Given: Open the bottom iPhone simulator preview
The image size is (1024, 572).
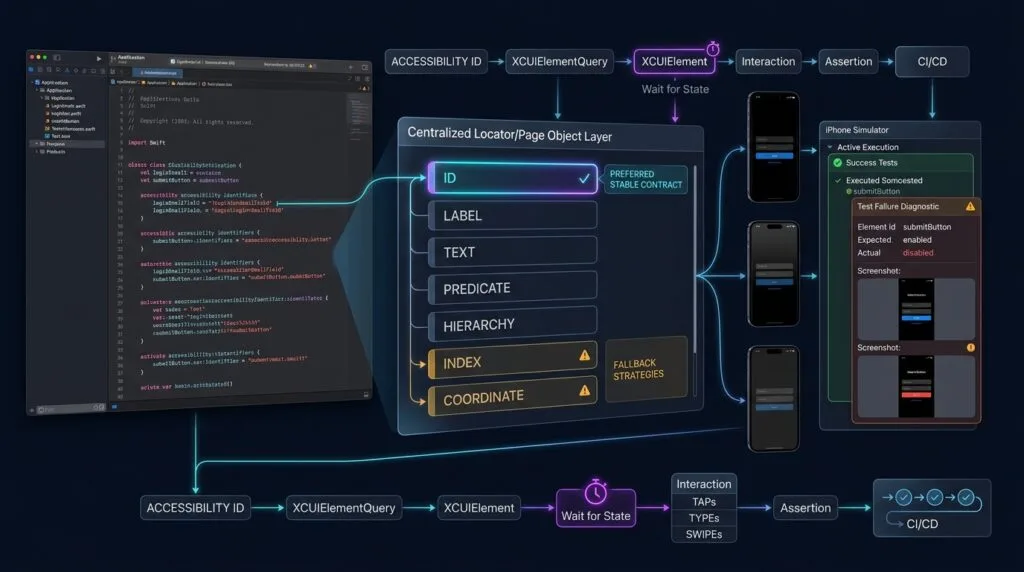Looking at the screenshot, I should pyautogui.click(x=774, y=399).
